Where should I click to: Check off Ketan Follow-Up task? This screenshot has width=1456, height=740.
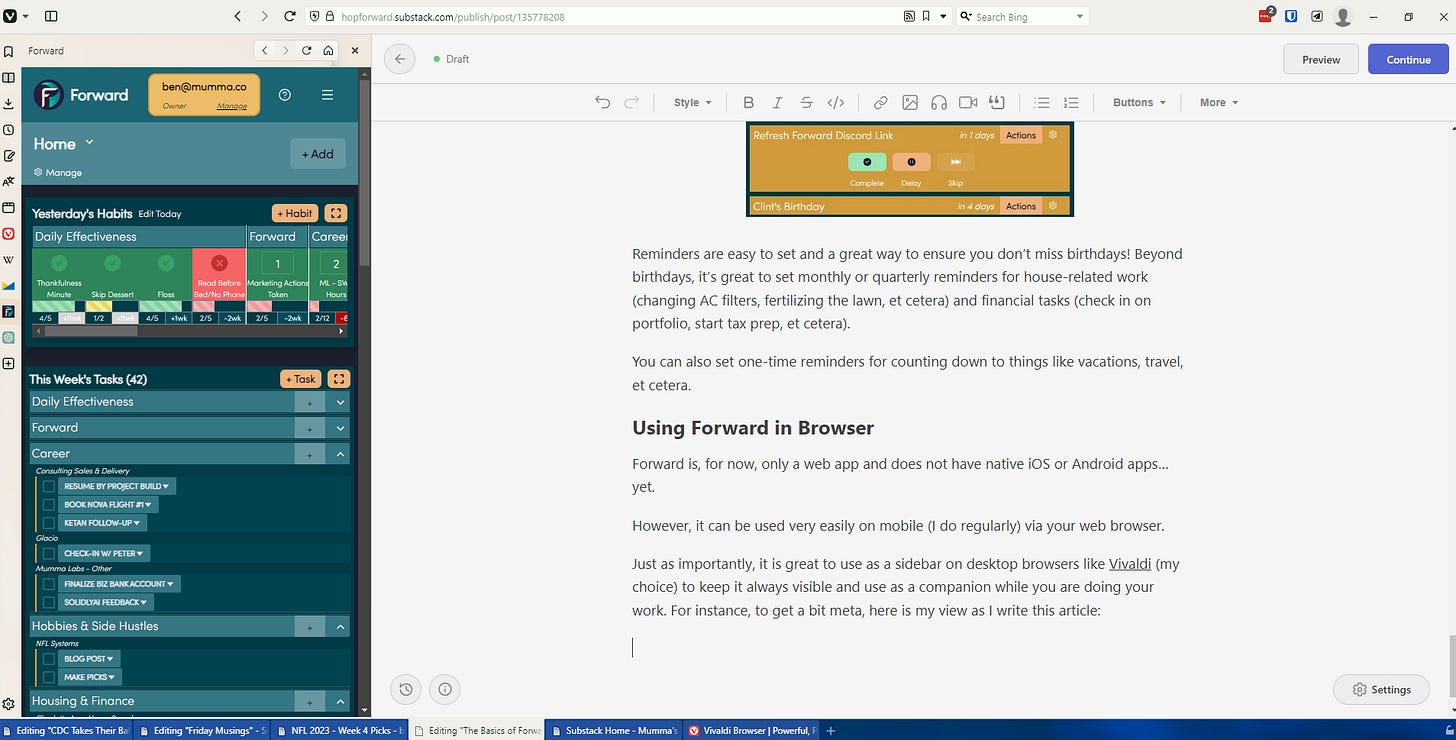coord(48,523)
